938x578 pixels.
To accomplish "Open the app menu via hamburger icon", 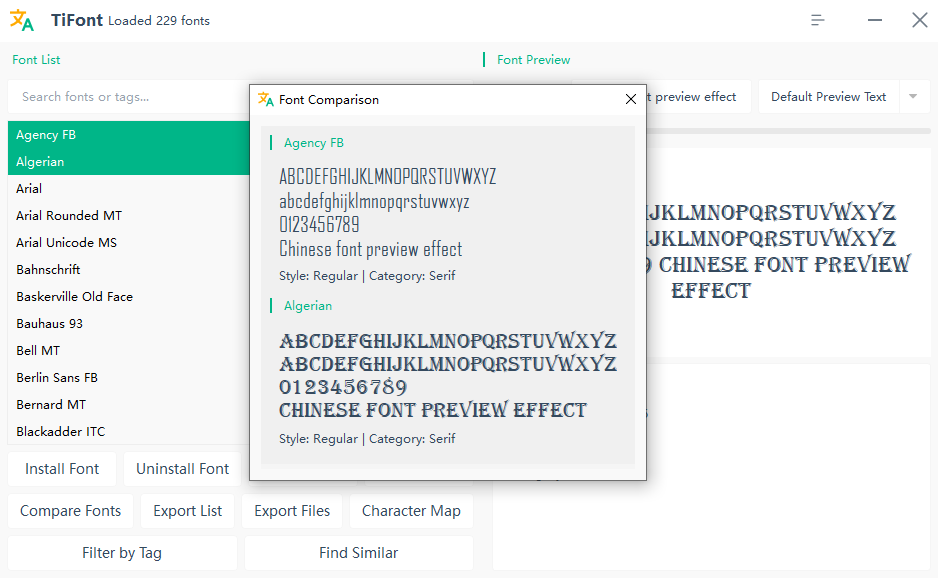I will click(x=817, y=19).
